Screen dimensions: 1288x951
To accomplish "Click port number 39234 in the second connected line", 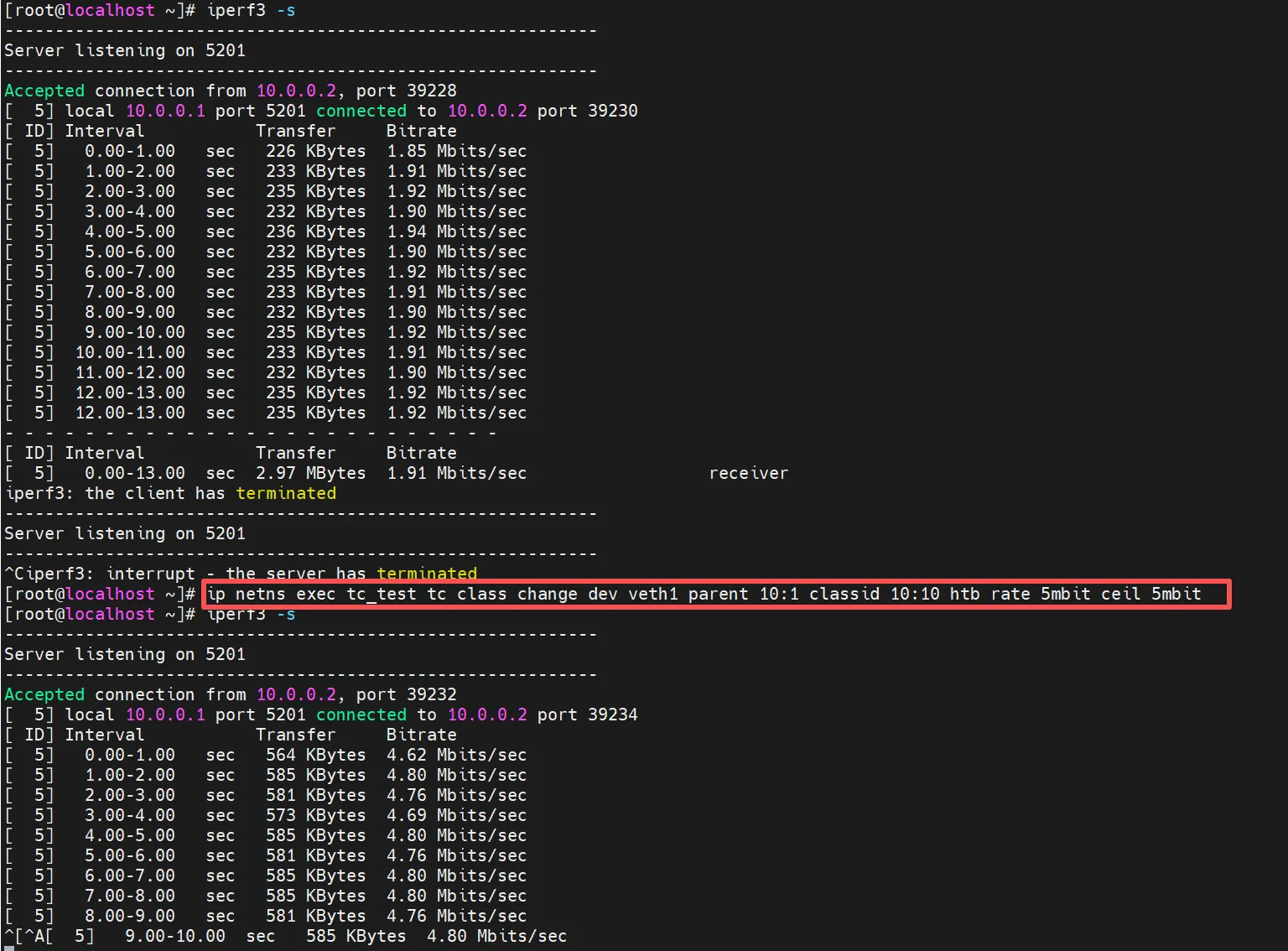I will [x=612, y=715].
